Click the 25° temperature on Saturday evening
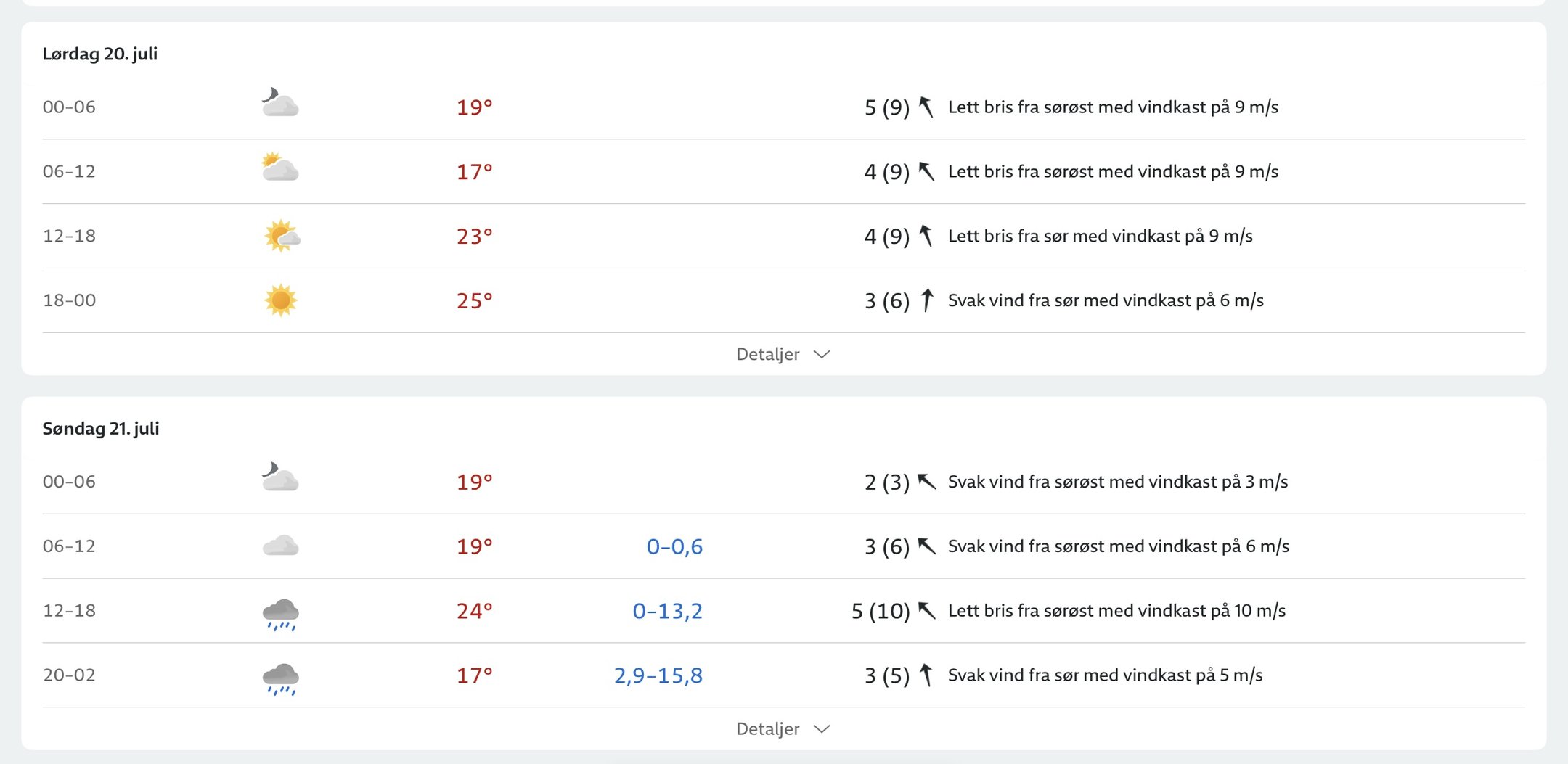 pyautogui.click(x=474, y=300)
